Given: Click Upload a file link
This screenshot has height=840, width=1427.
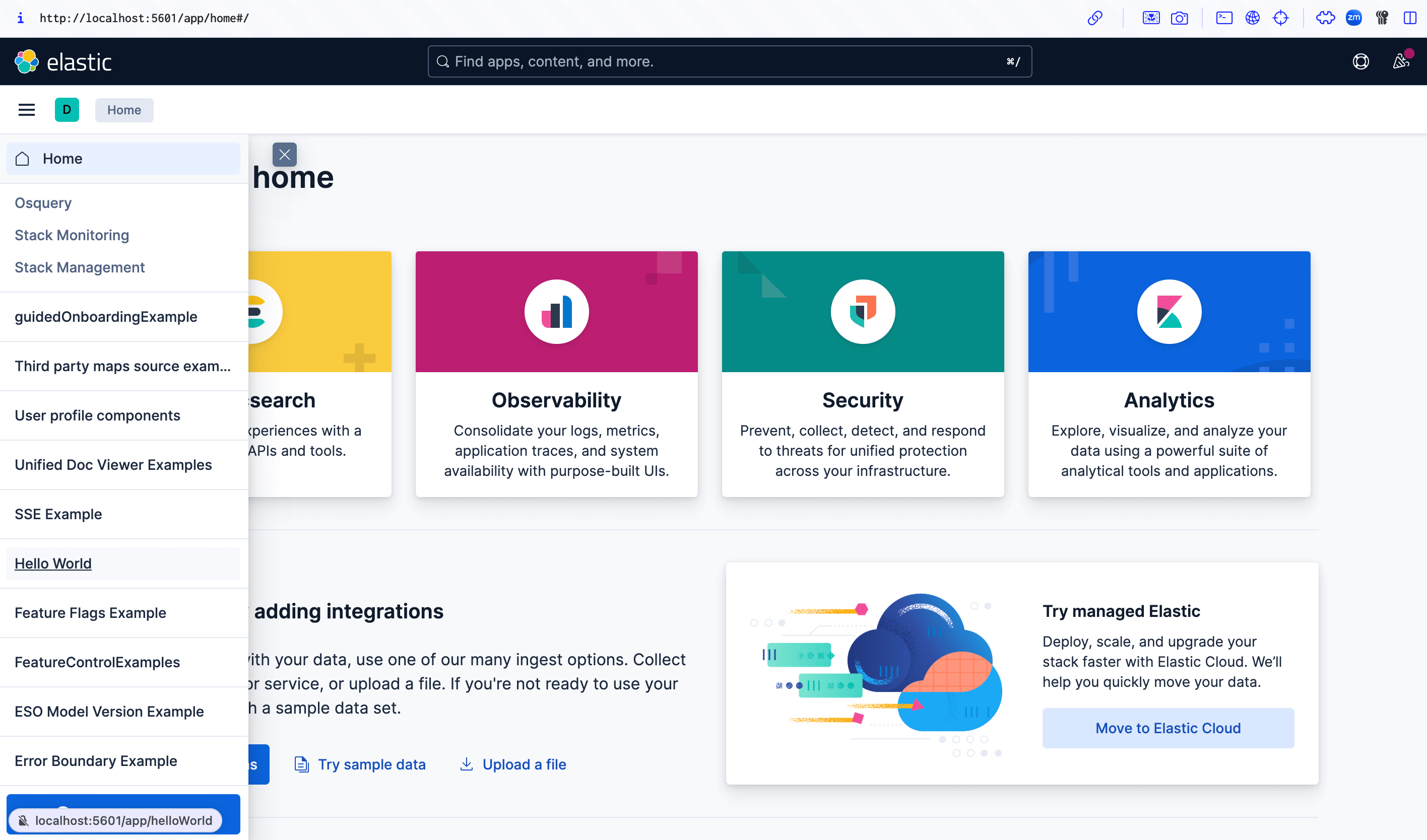Looking at the screenshot, I should (x=525, y=765).
